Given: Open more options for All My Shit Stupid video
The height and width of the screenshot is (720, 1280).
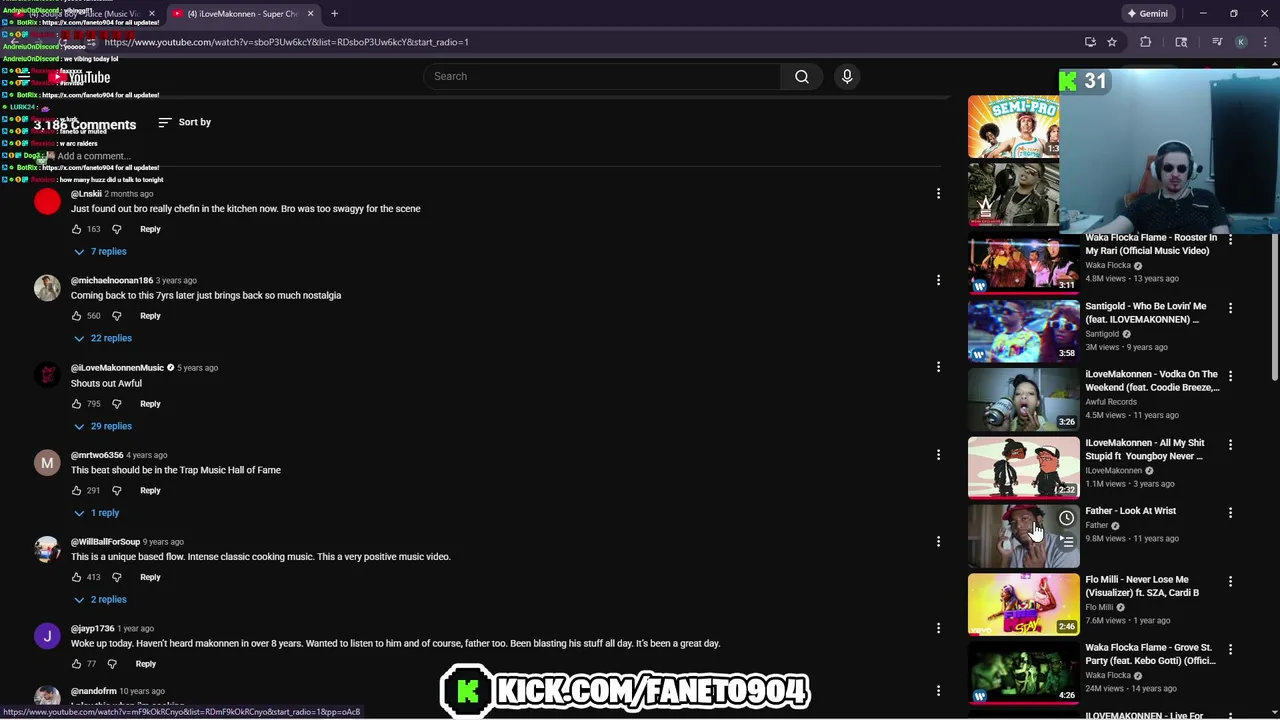Looking at the screenshot, I should pyautogui.click(x=1230, y=444).
